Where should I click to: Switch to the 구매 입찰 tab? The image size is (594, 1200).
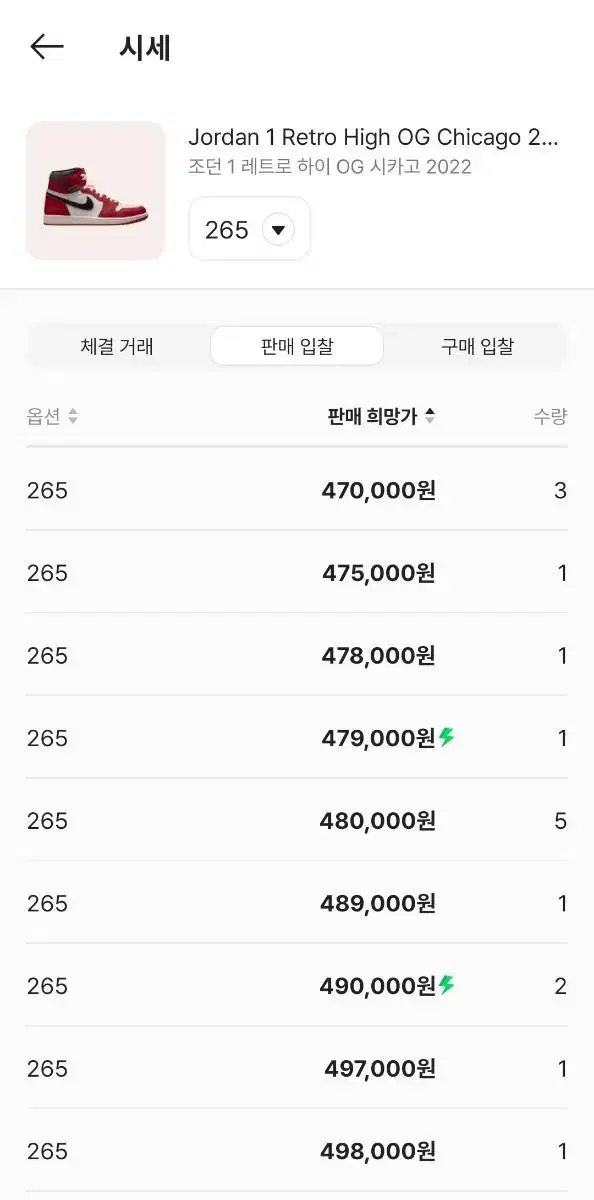click(477, 347)
